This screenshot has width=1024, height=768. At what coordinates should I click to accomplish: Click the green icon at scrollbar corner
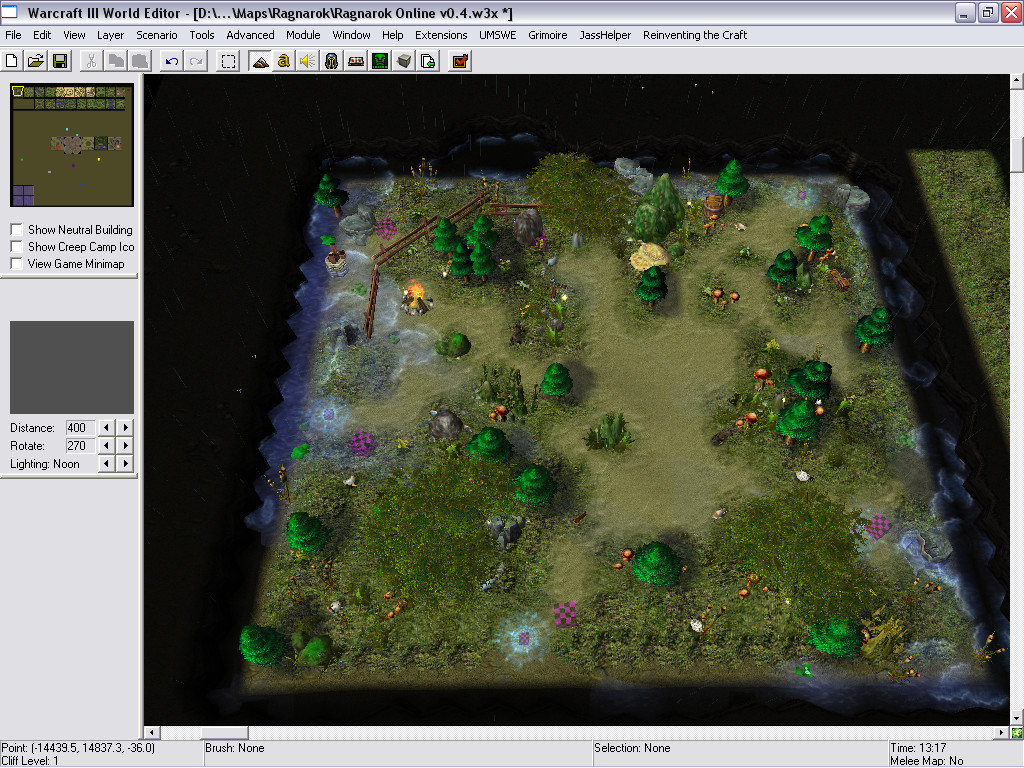[1017, 733]
